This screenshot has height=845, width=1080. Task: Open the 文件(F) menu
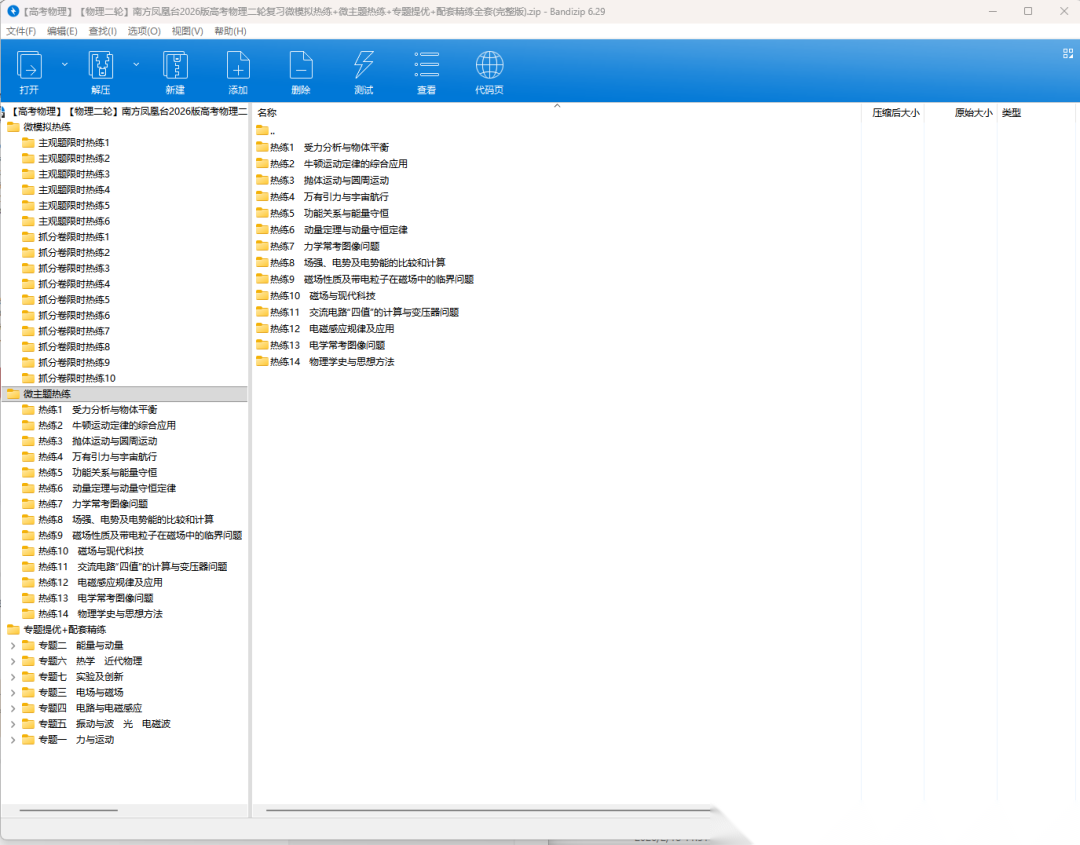tap(21, 31)
